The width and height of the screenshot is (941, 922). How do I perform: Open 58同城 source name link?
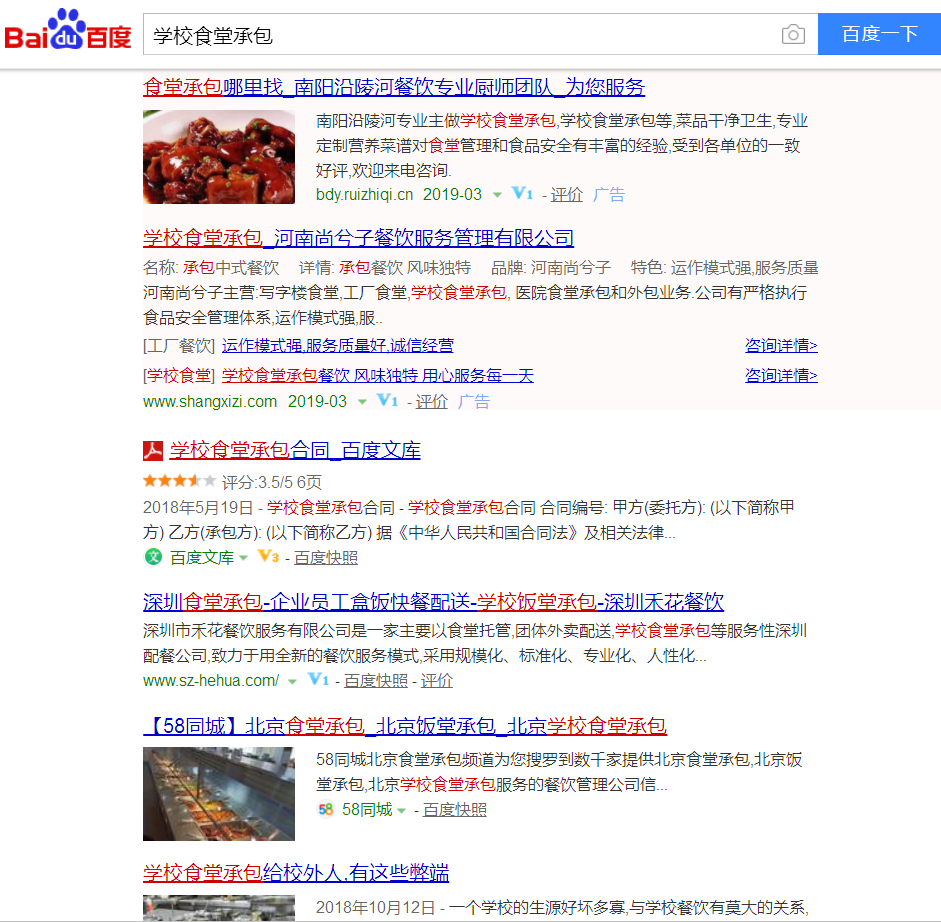click(x=367, y=810)
